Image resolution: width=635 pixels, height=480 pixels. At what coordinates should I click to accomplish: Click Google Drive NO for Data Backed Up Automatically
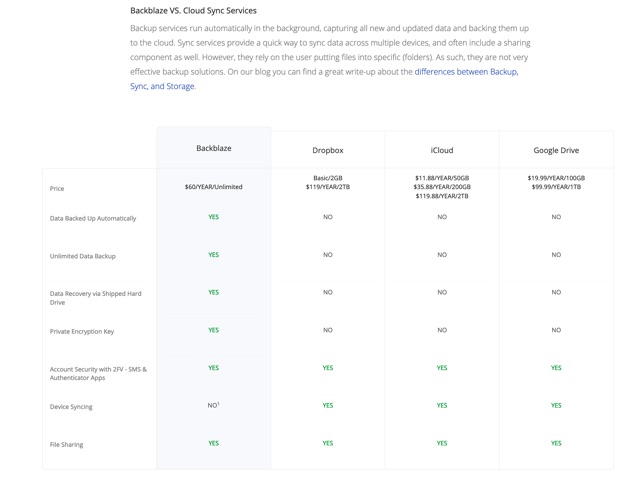click(556, 217)
